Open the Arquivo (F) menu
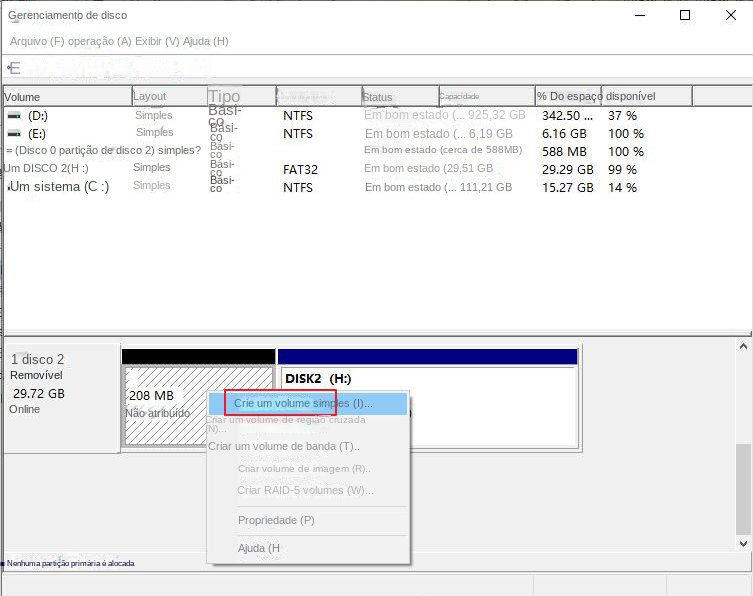753x596 pixels. pos(37,41)
